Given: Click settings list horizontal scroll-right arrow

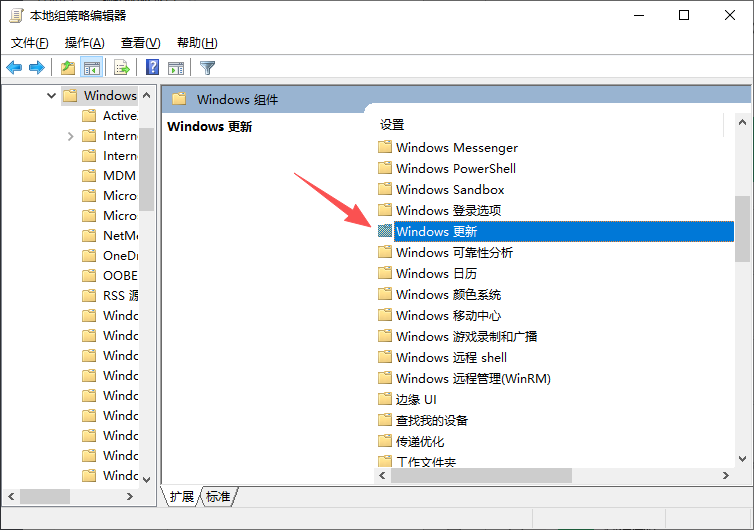Looking at the screenshot, I should tap(726, 475).
